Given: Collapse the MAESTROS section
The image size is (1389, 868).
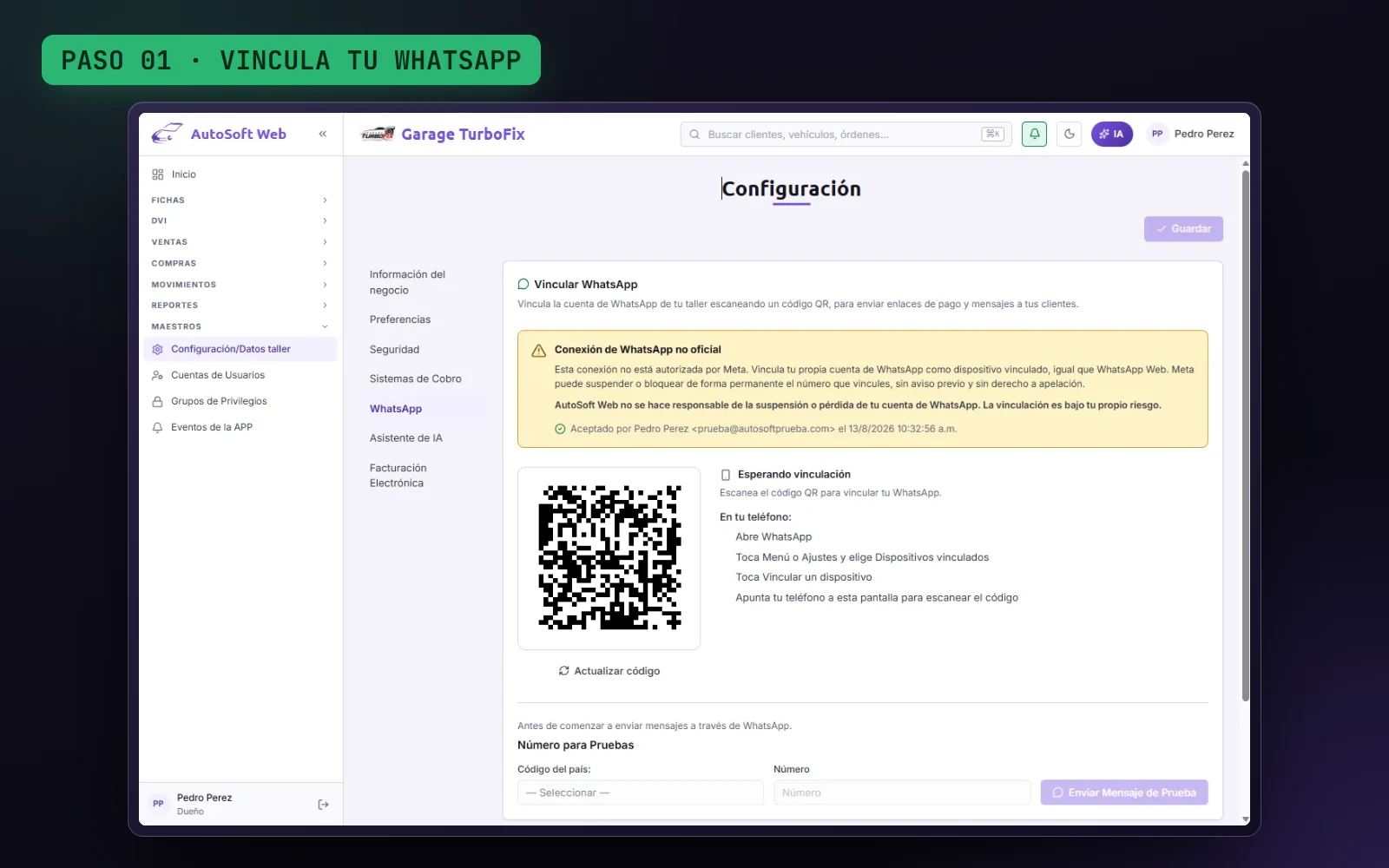Looking at the screenshot, I should tap(240, 326).
